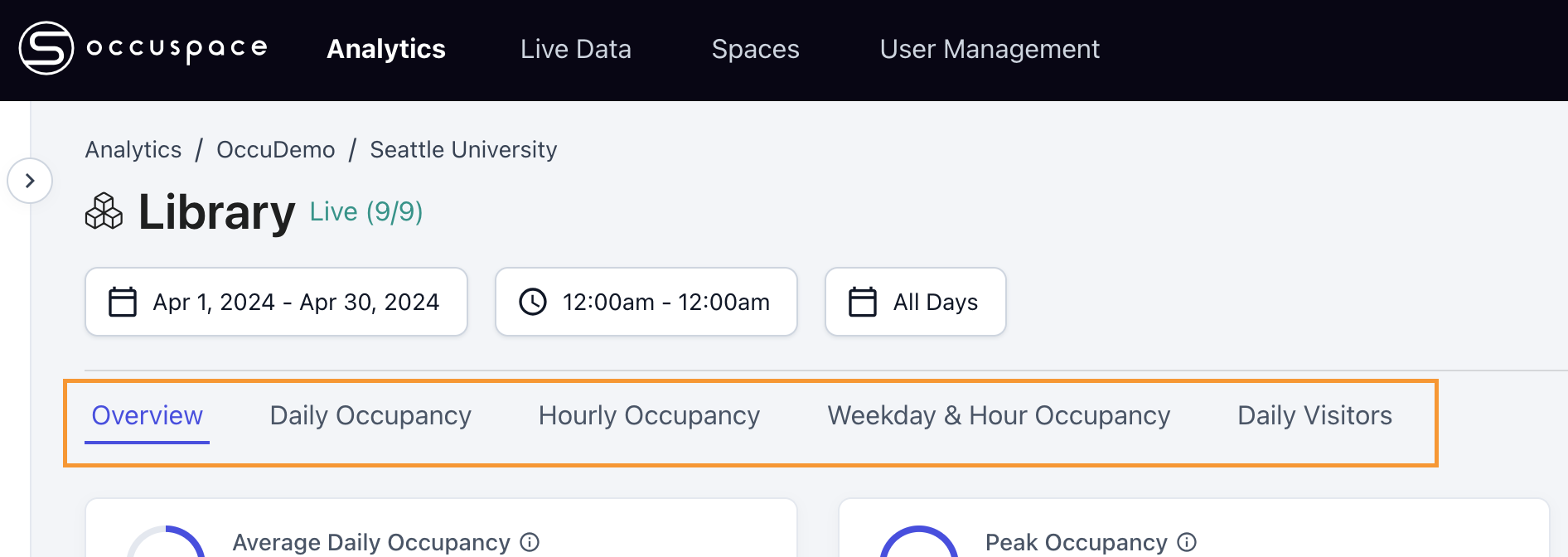
Task: Switch to the Daily Occupancy tab
Action: coord(370,415)
